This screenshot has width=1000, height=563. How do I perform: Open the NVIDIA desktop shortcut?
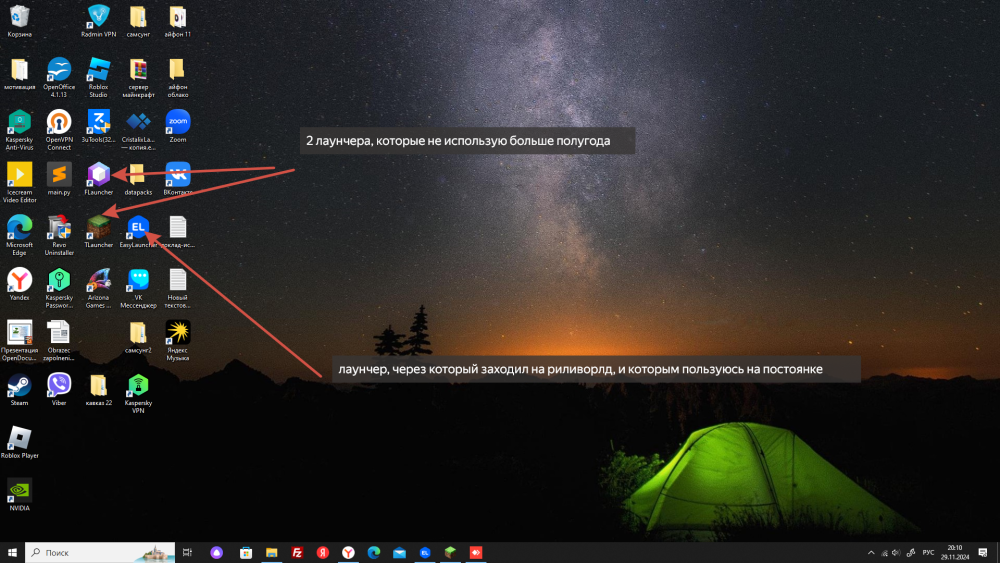click(20, 495)
